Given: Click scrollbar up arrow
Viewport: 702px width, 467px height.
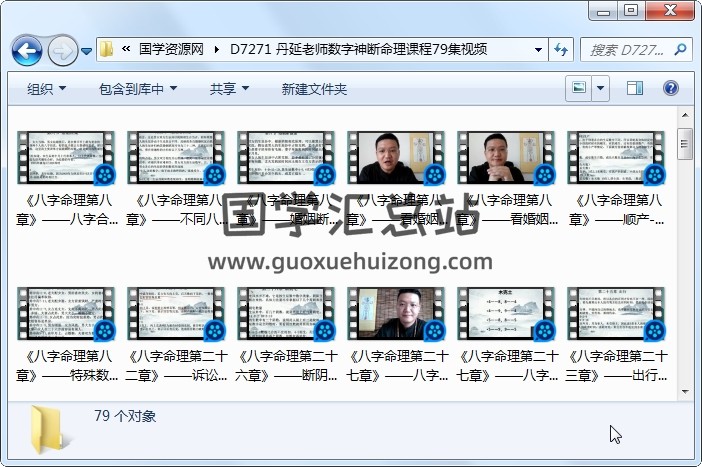Looking at the screenshot, I should [x=685, y=115].
